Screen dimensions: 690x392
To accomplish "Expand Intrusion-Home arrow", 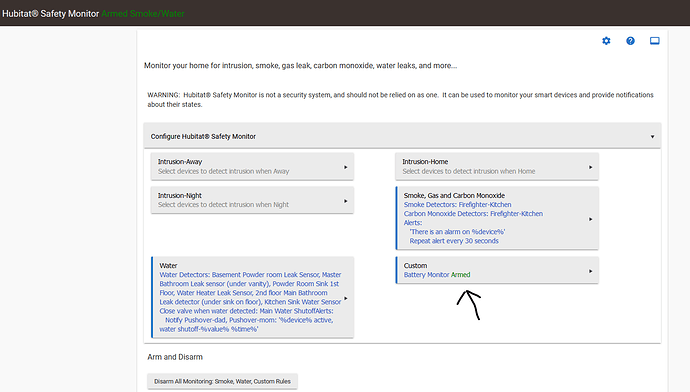I will 590,167.
